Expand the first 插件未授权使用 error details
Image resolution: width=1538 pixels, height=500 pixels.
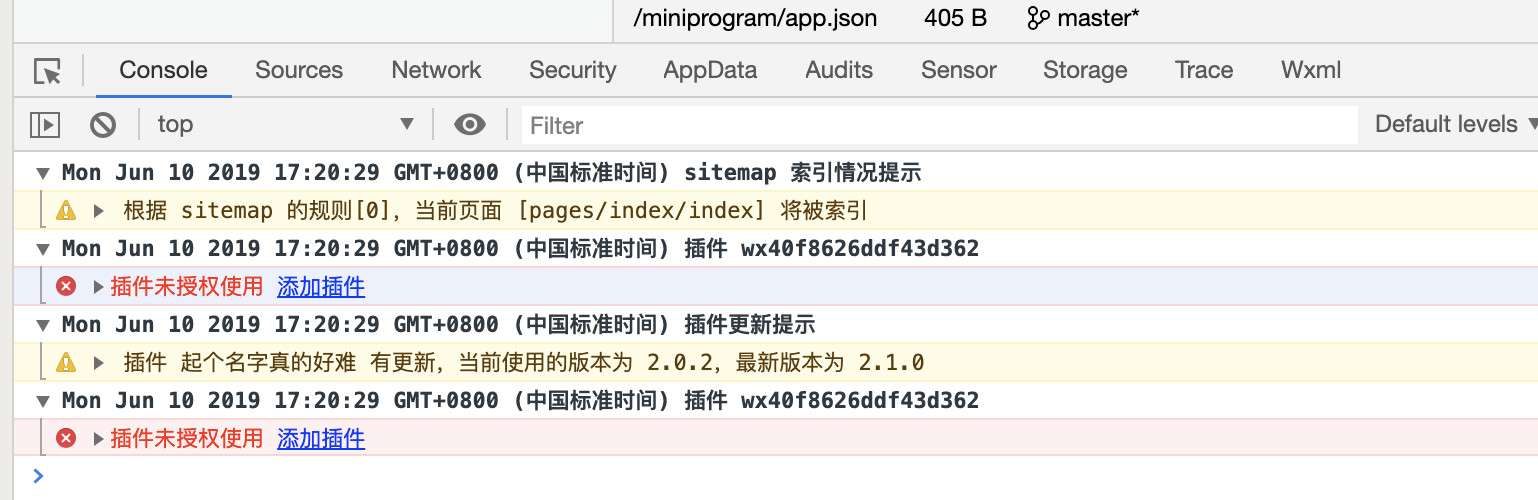click(98, 287)
